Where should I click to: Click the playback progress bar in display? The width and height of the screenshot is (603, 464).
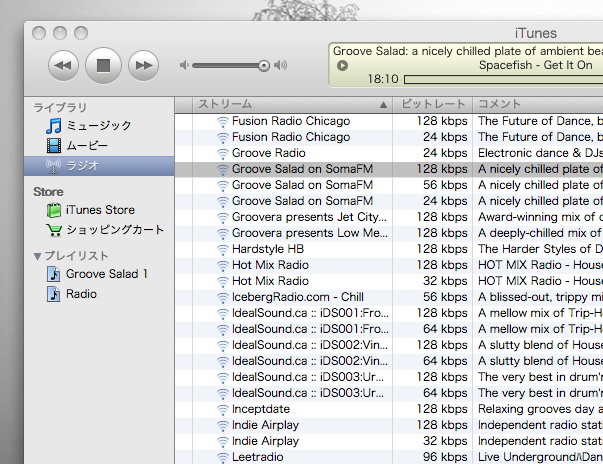coord(504,80)
